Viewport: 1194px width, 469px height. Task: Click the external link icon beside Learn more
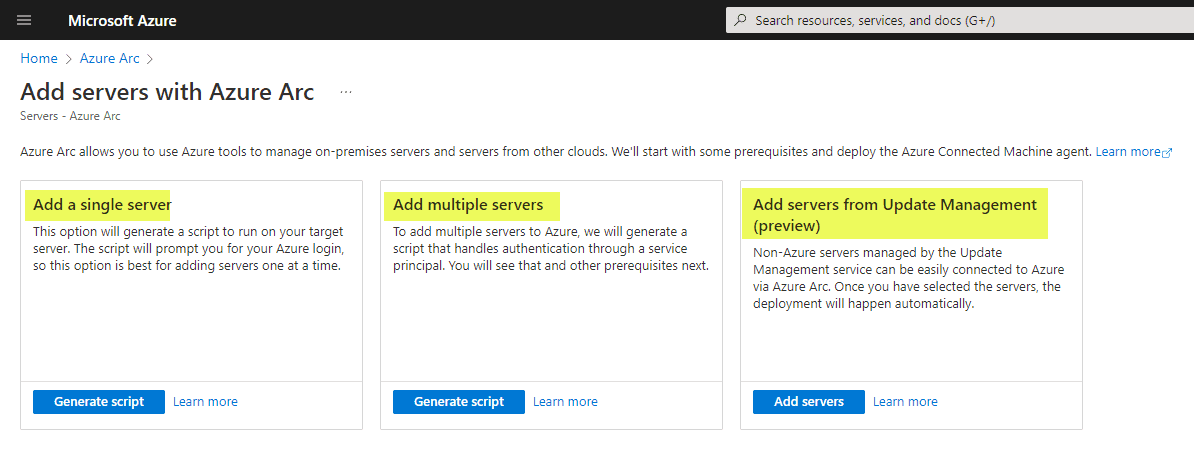(1167, 152)
